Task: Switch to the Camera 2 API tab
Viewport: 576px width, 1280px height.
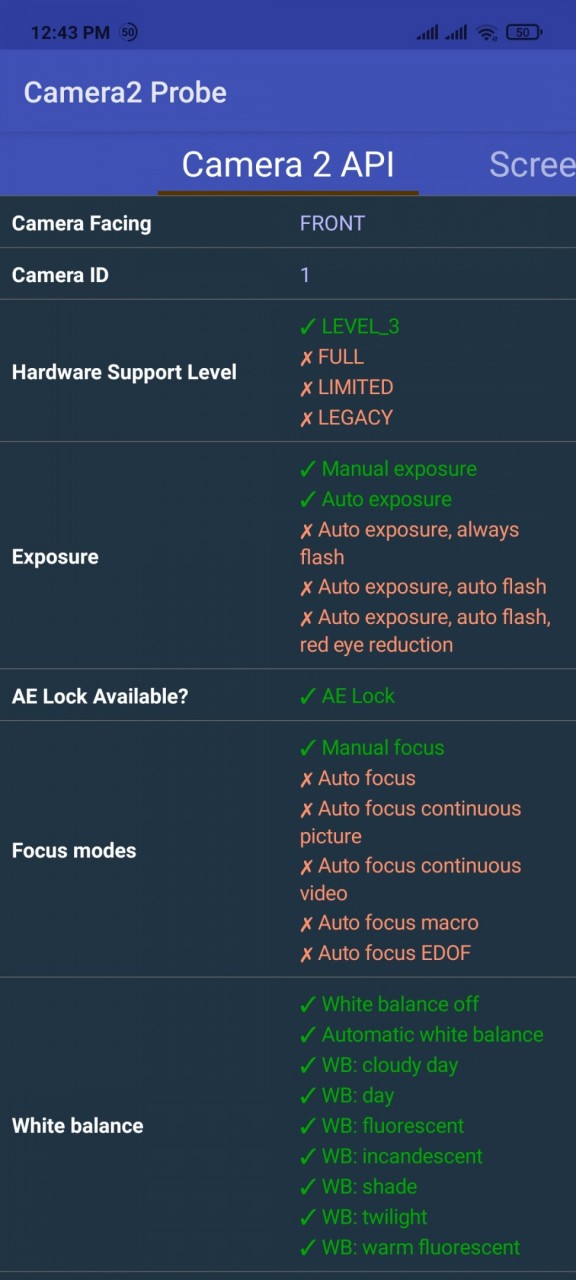Action: click(x=288, y=164)
